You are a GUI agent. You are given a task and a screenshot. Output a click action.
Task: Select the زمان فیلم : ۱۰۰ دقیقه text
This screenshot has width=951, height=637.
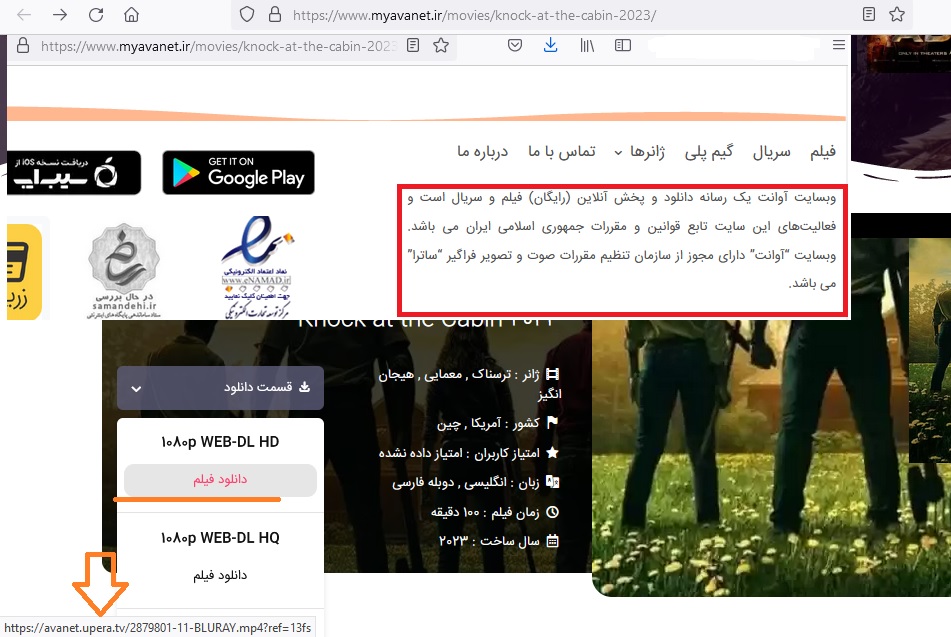485,513
